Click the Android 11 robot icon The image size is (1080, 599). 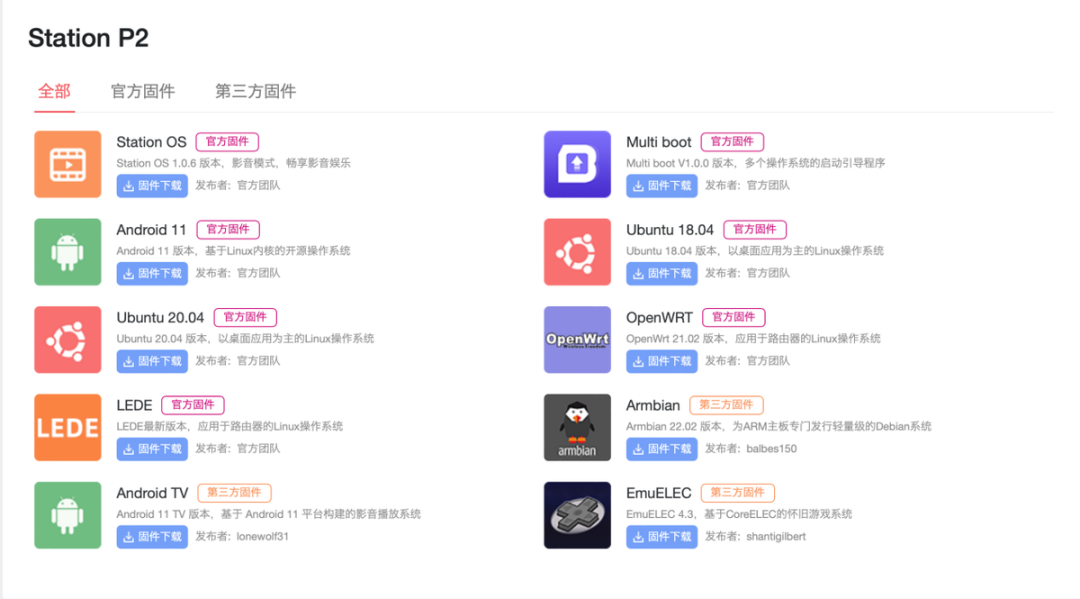click(67, 251)
